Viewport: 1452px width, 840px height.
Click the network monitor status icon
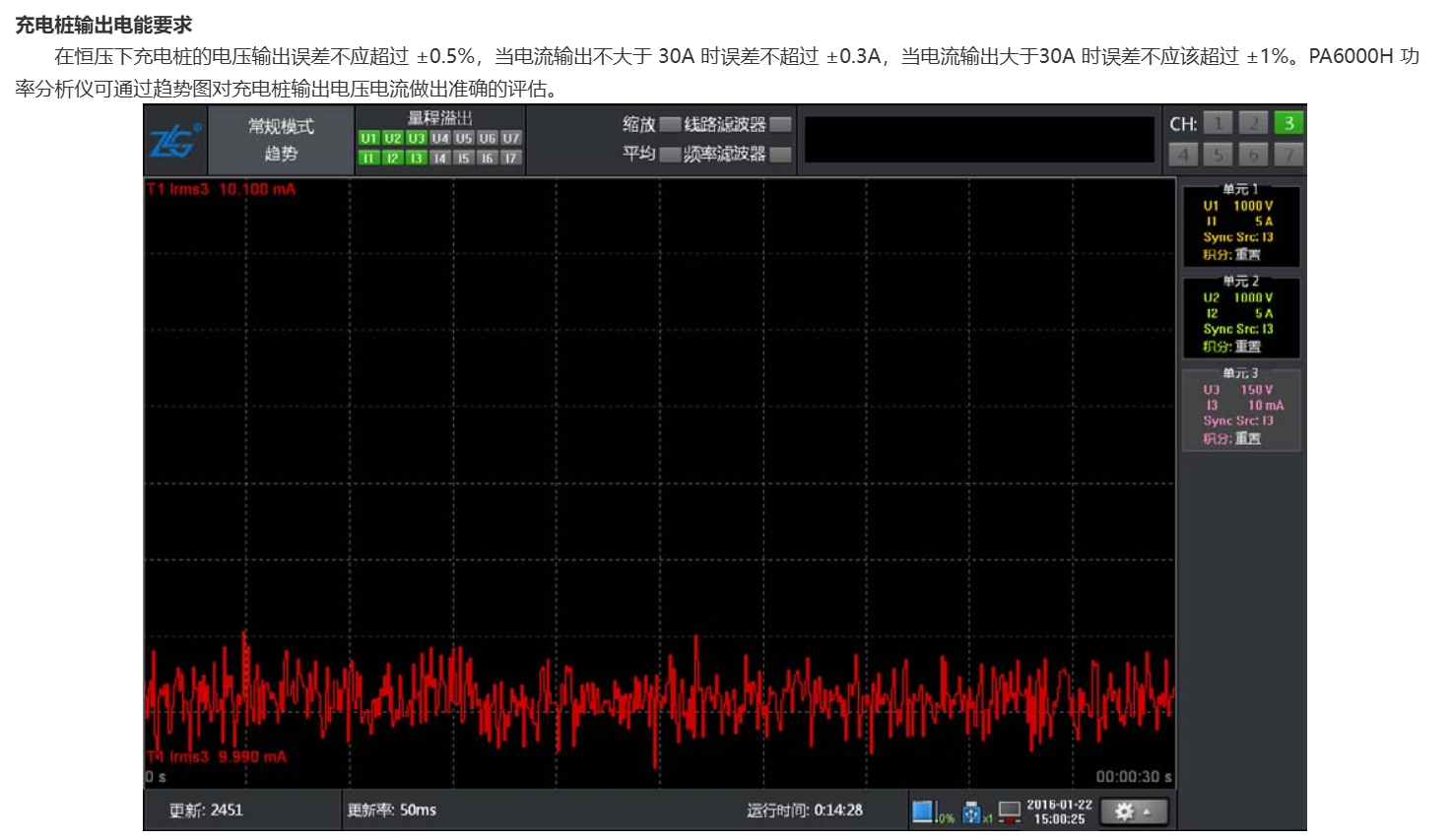click(1010, 811)
